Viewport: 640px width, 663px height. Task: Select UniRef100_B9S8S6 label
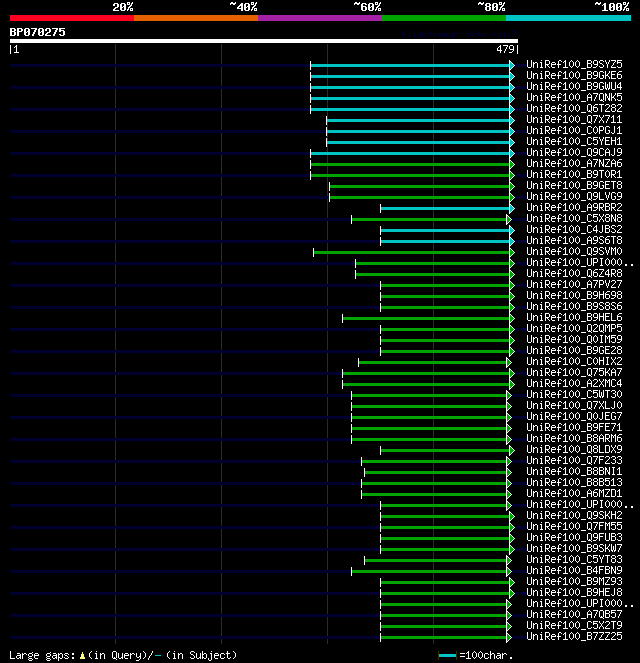pos(574,306)
